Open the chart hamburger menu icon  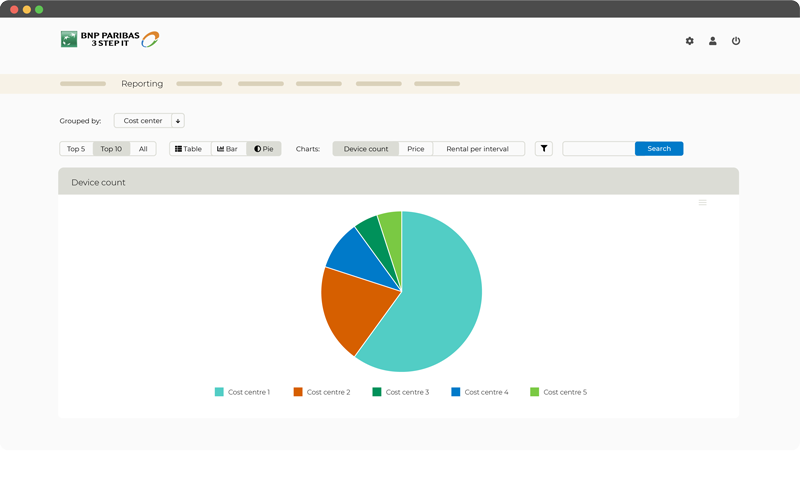pos(703,203)
